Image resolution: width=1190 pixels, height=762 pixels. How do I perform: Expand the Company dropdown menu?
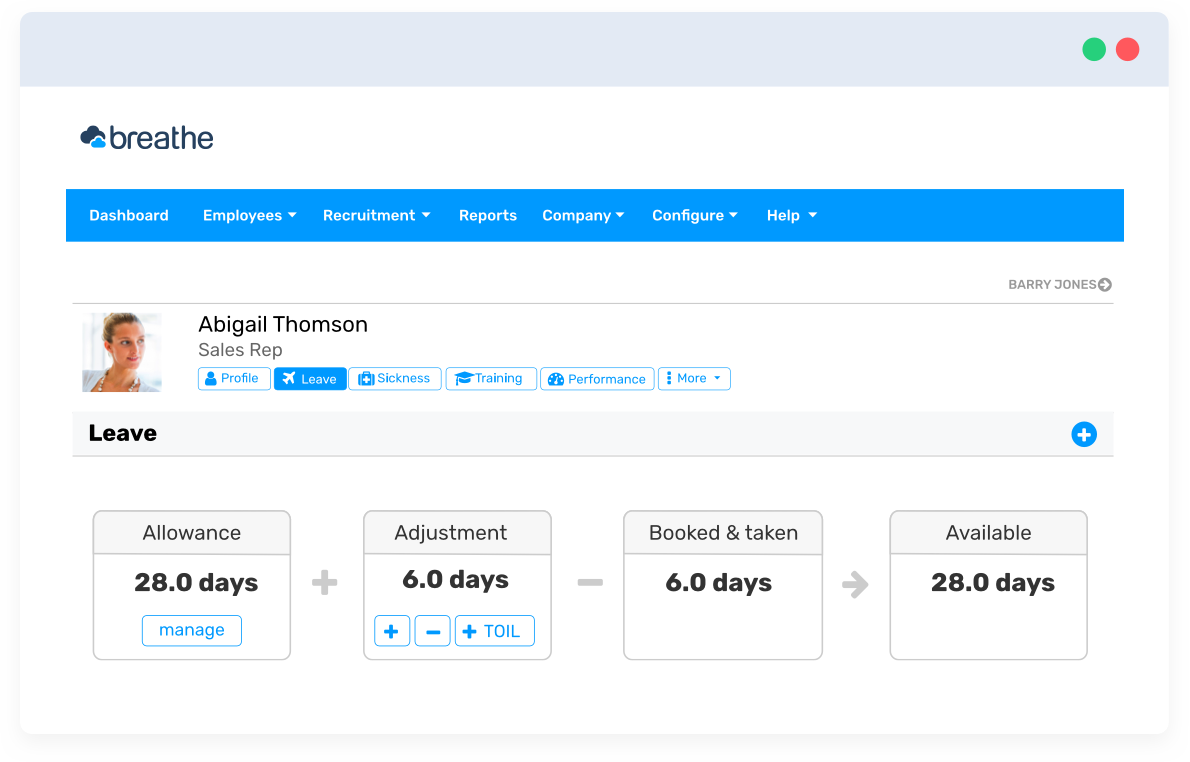[583, 216]
